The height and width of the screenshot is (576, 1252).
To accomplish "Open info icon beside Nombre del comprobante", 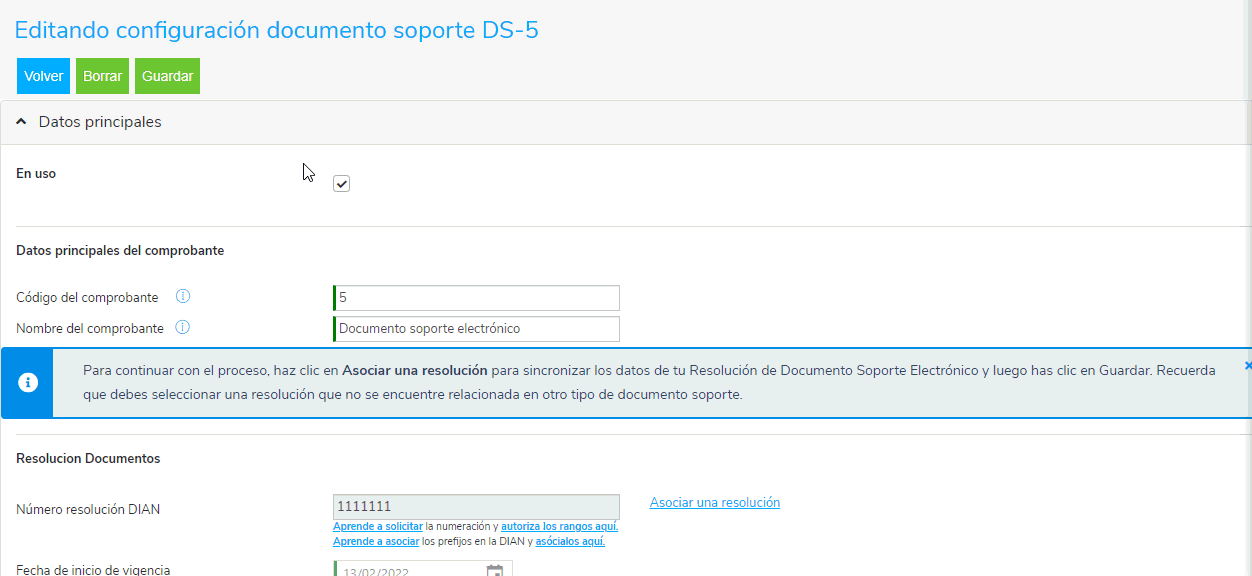I will (183, 328).
